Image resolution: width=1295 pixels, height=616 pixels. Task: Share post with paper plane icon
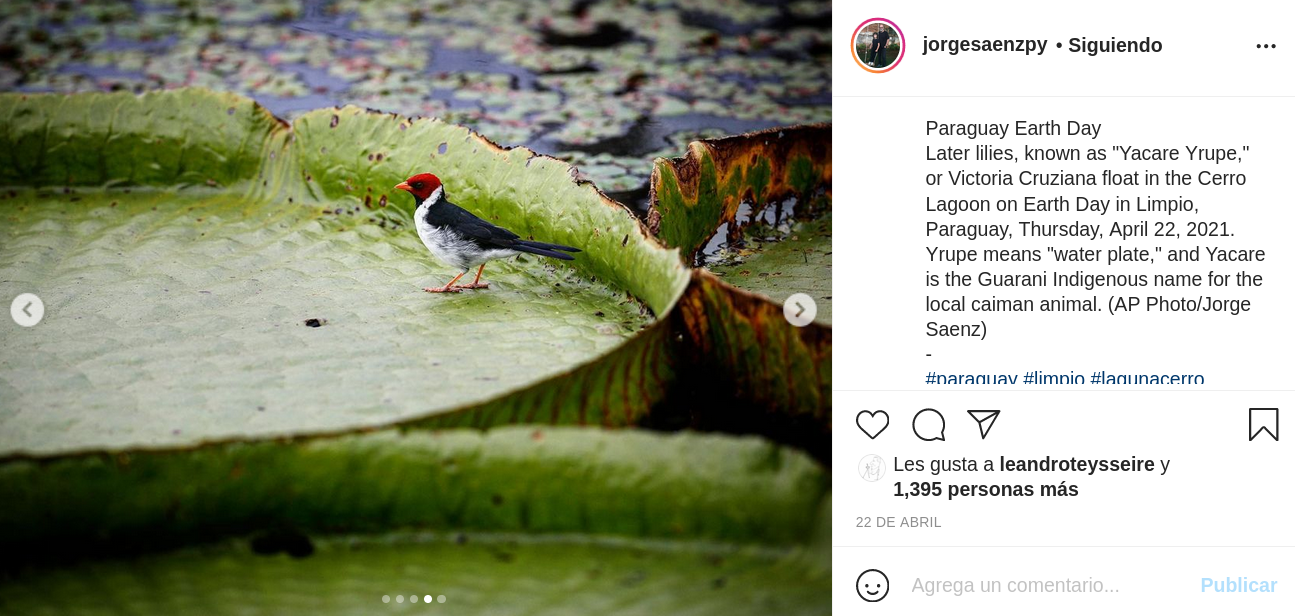pos(983,424)
